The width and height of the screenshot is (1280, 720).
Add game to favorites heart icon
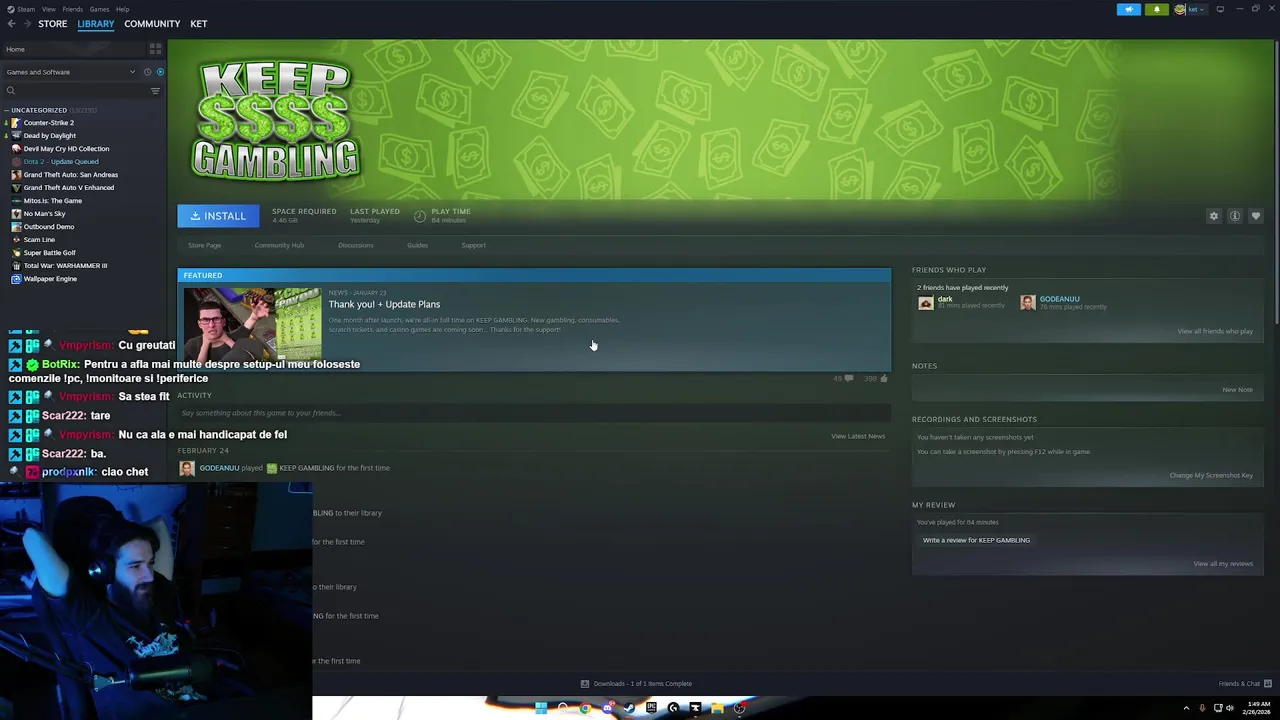[x=1256, y=216]
